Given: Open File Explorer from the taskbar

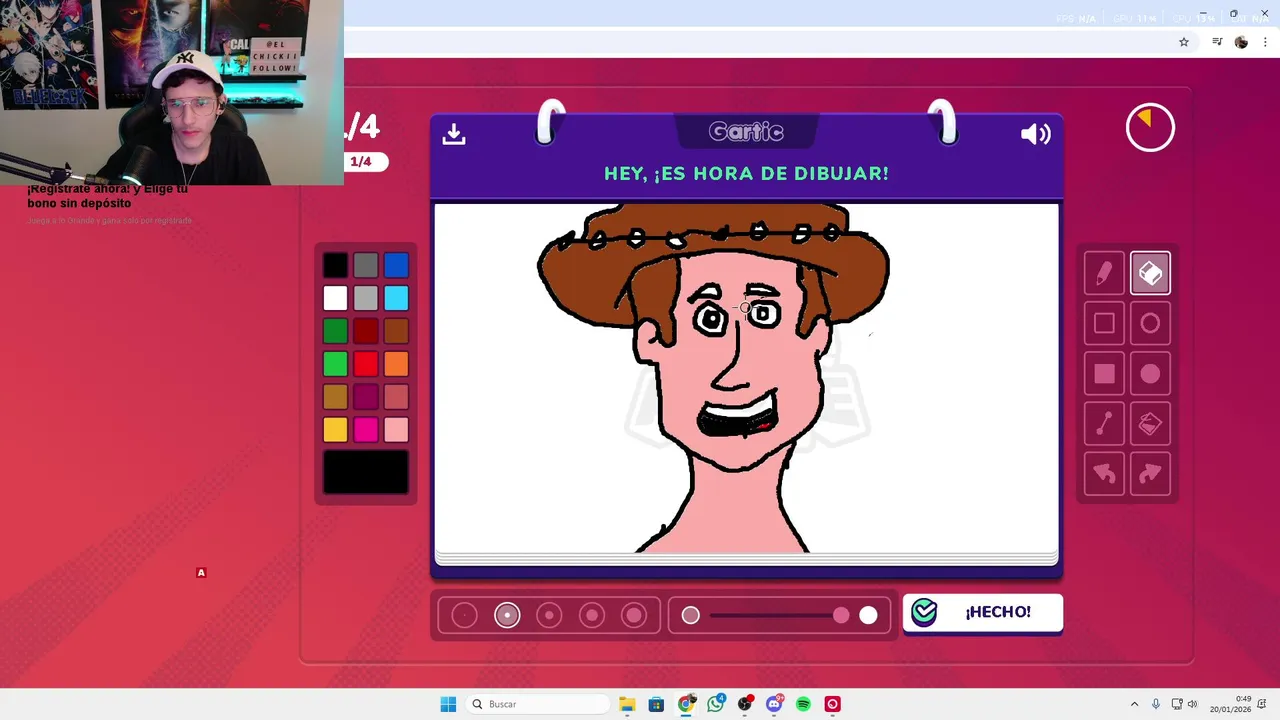Looking at the screenshot, I should (627, 704).
